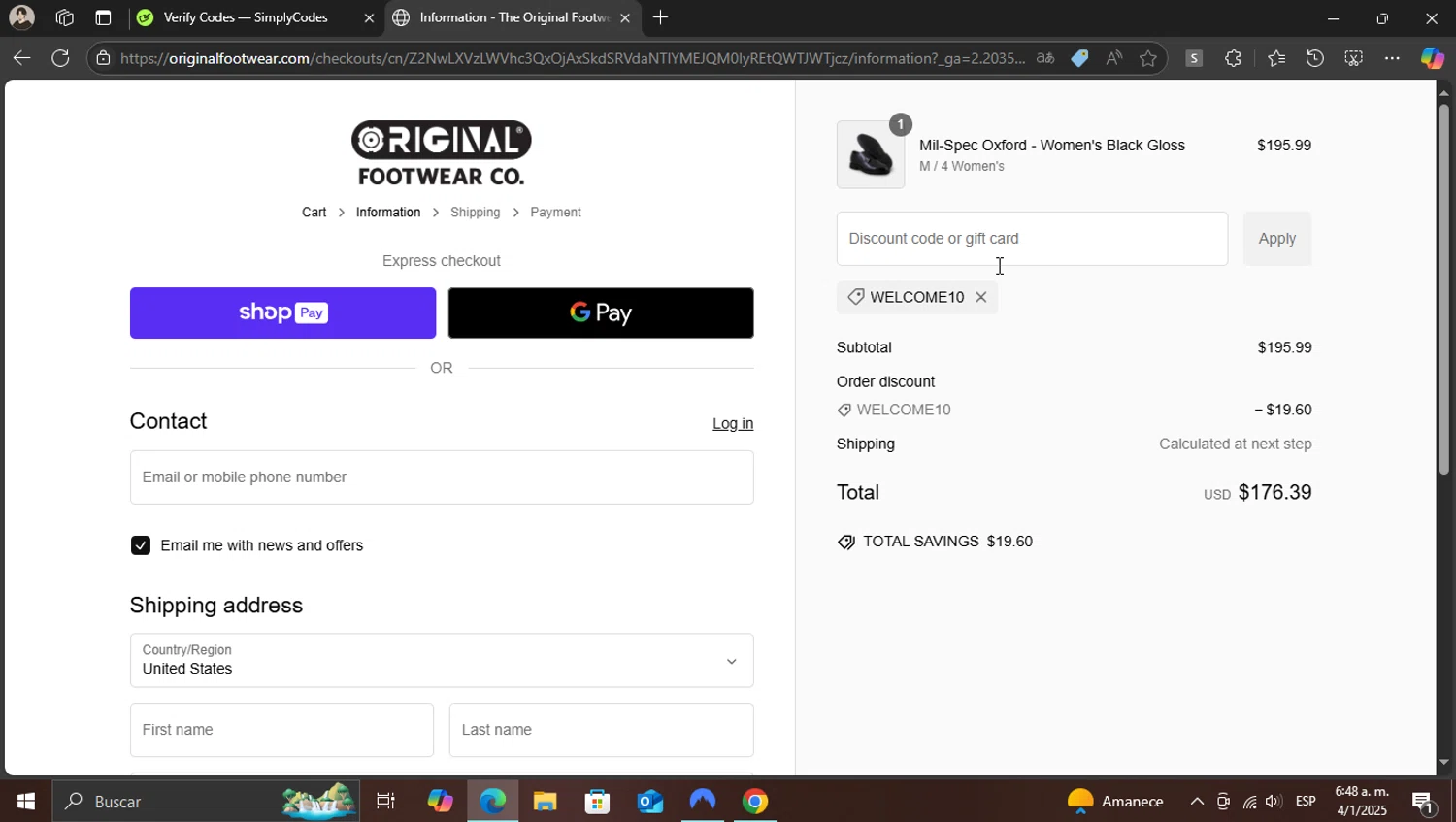Open the volume control in the tray
Screen dimensions: 1456x822
[1274, 802]
